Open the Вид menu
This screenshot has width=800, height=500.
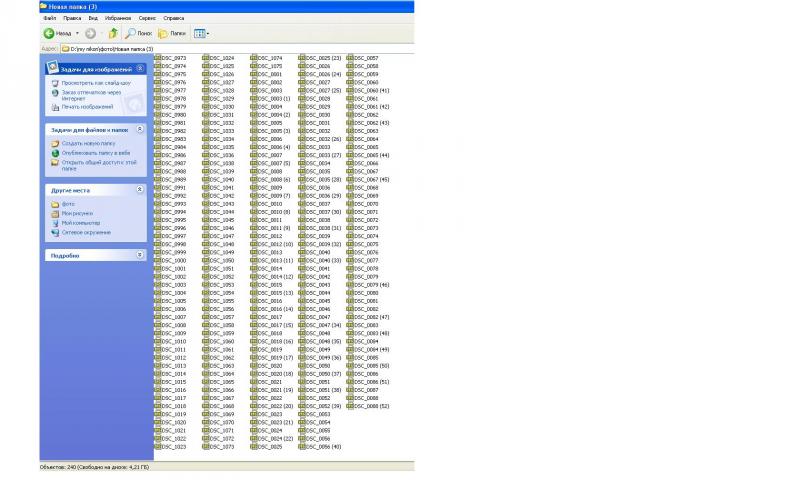click(93, 18)
